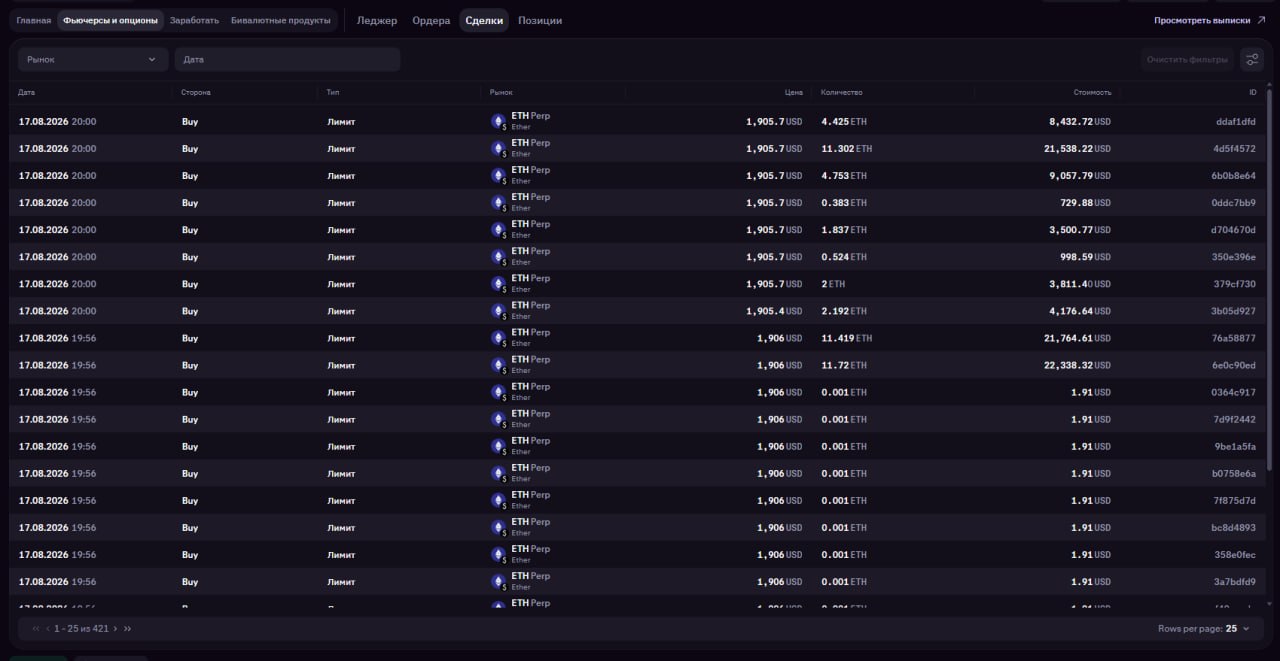Click the ID column header
The image size is (1280, 661).
[x=1252, y=92]
